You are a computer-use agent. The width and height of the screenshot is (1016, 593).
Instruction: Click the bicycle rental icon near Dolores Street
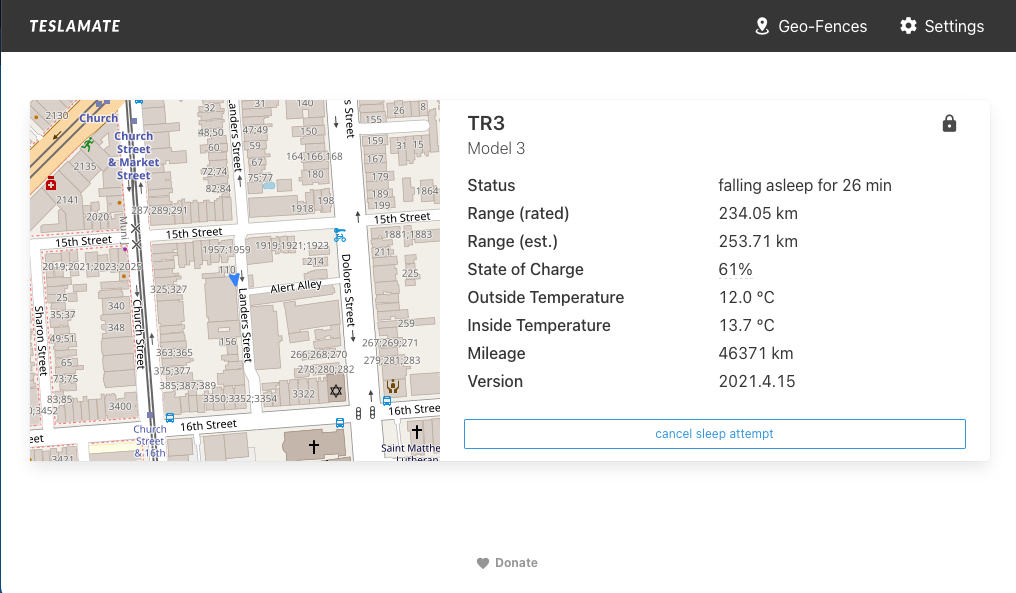pyautogui.click(x=339, y=235)
